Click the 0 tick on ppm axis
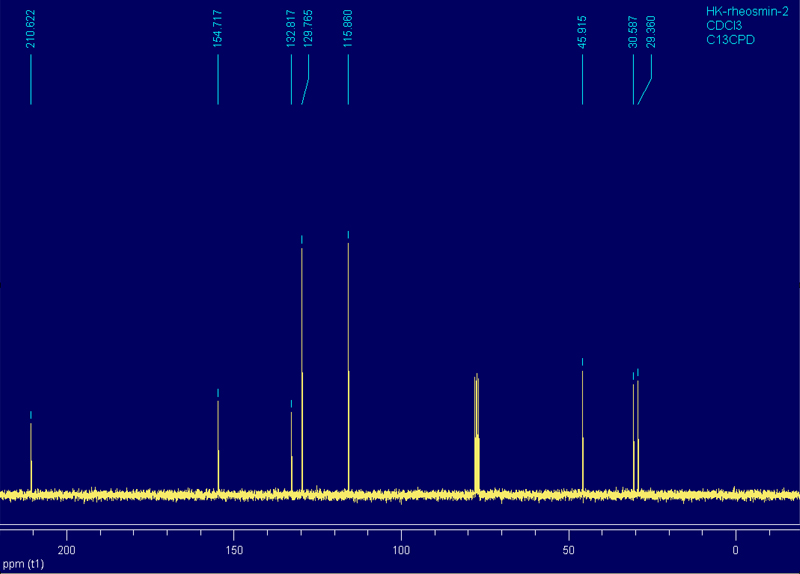The width and height of the screenshot is (800, 574). click(735, 550)
